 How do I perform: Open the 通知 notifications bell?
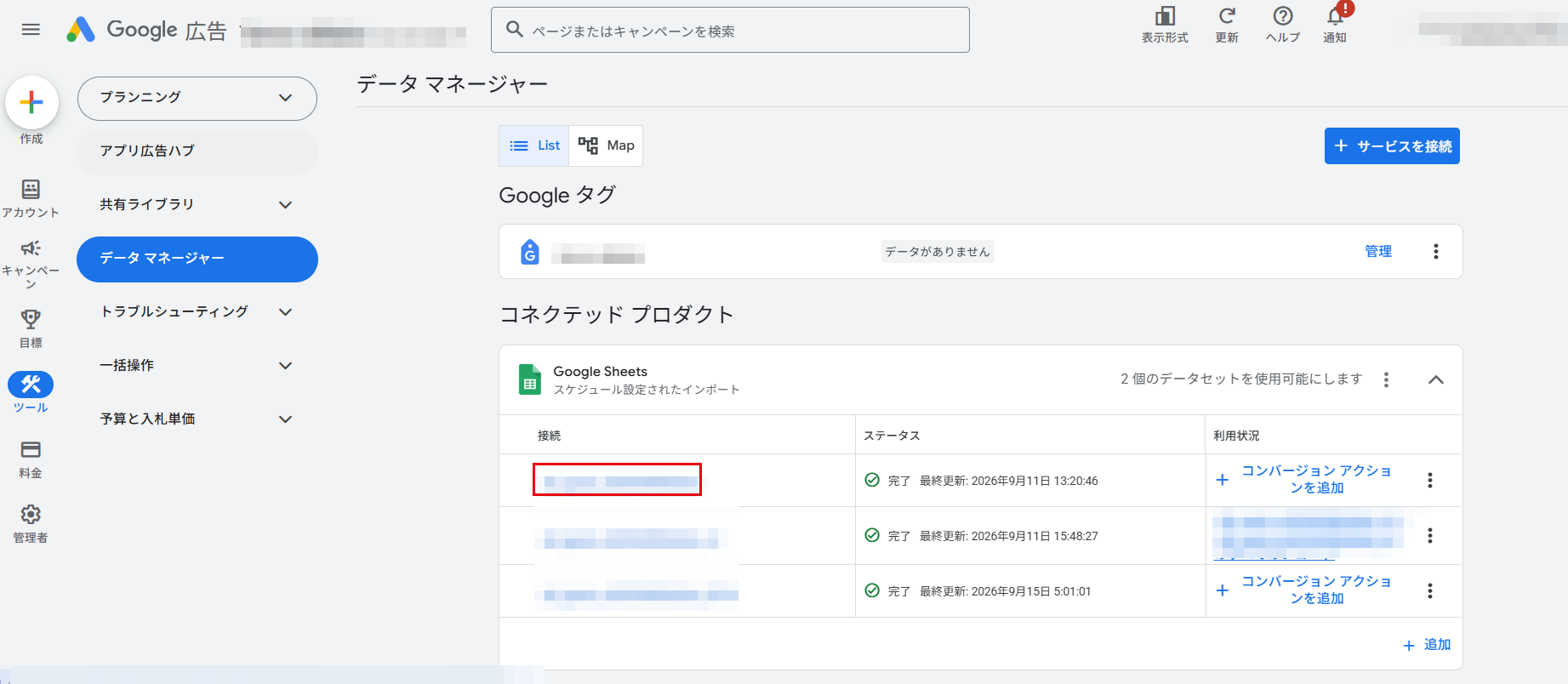point(1335,25)
